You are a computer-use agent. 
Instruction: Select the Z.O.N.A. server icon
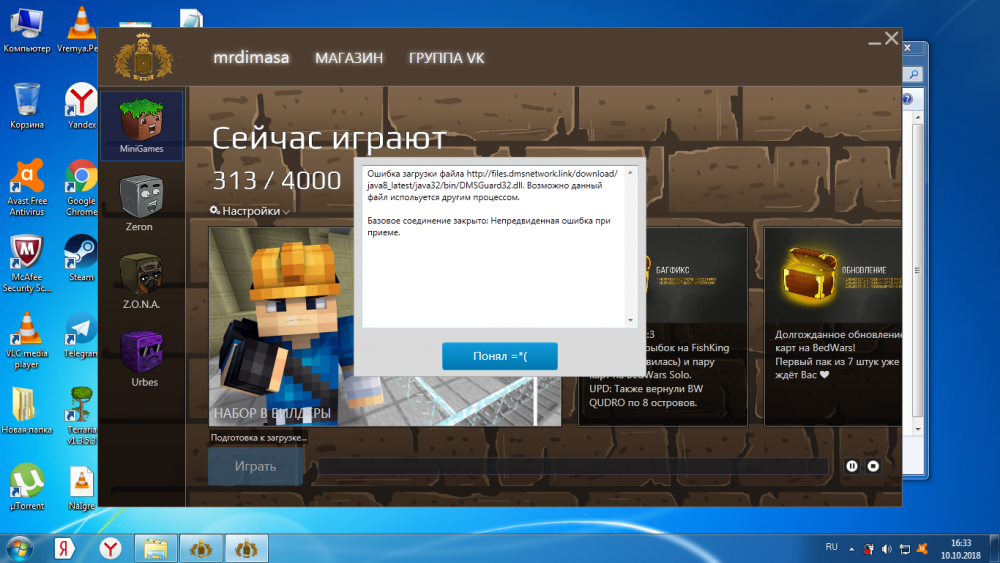coord(141,280)
